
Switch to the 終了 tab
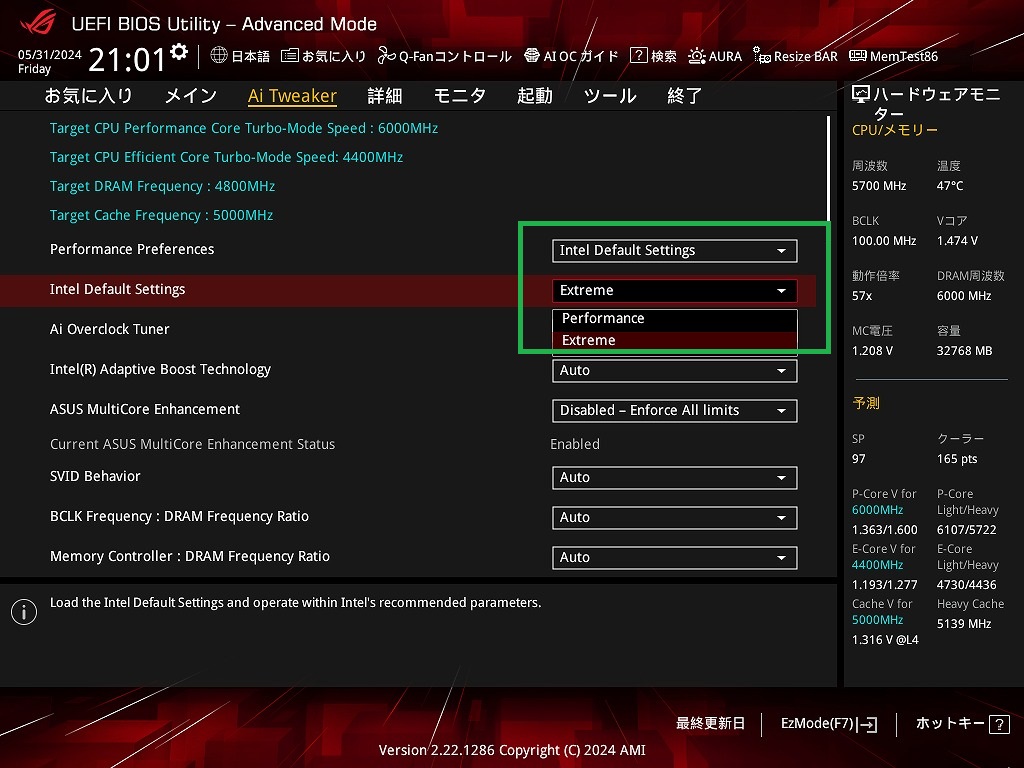coord(684,96)
